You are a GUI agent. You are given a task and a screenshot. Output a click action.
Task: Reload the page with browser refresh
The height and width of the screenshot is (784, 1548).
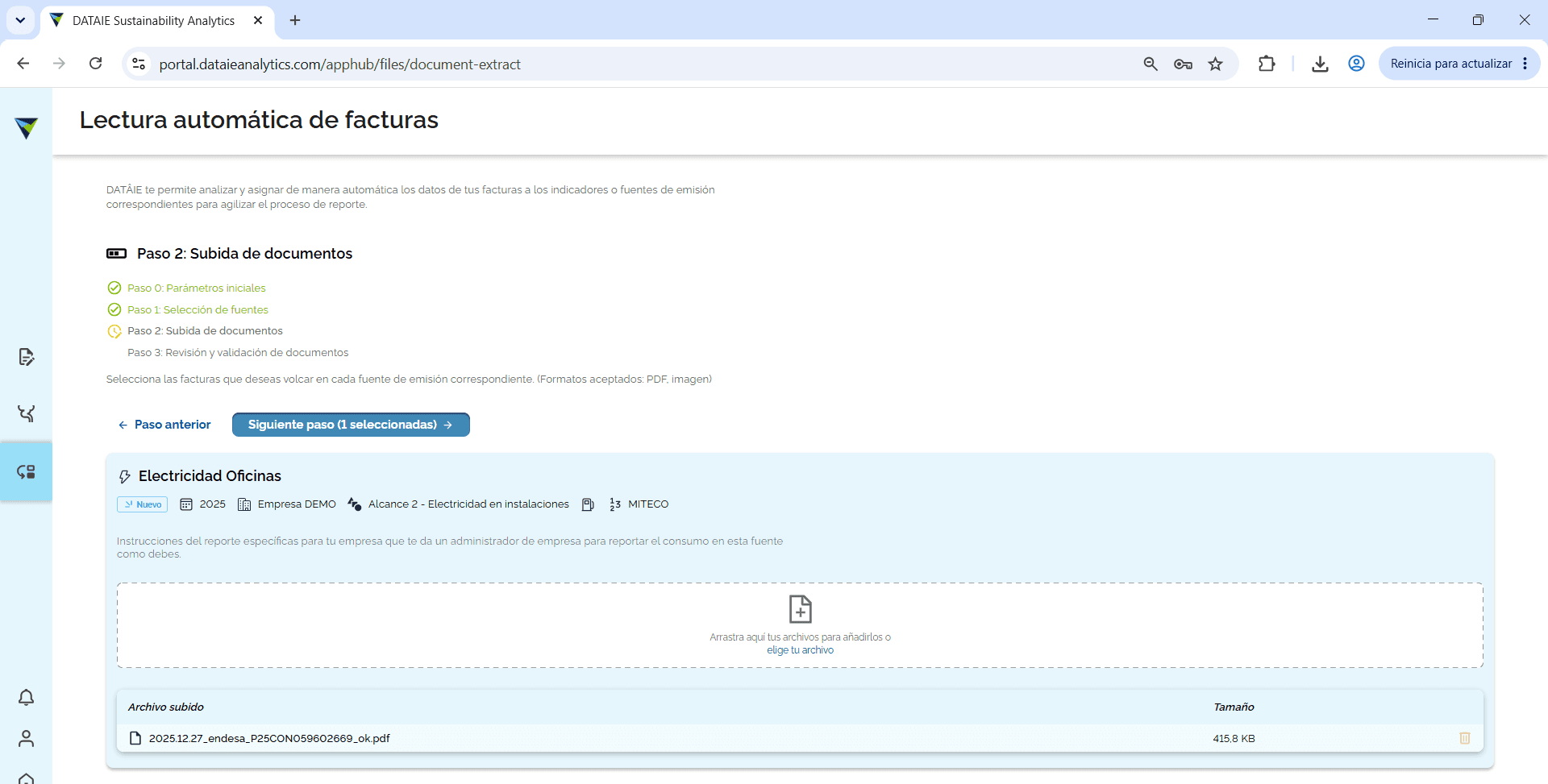click(95, 64)
